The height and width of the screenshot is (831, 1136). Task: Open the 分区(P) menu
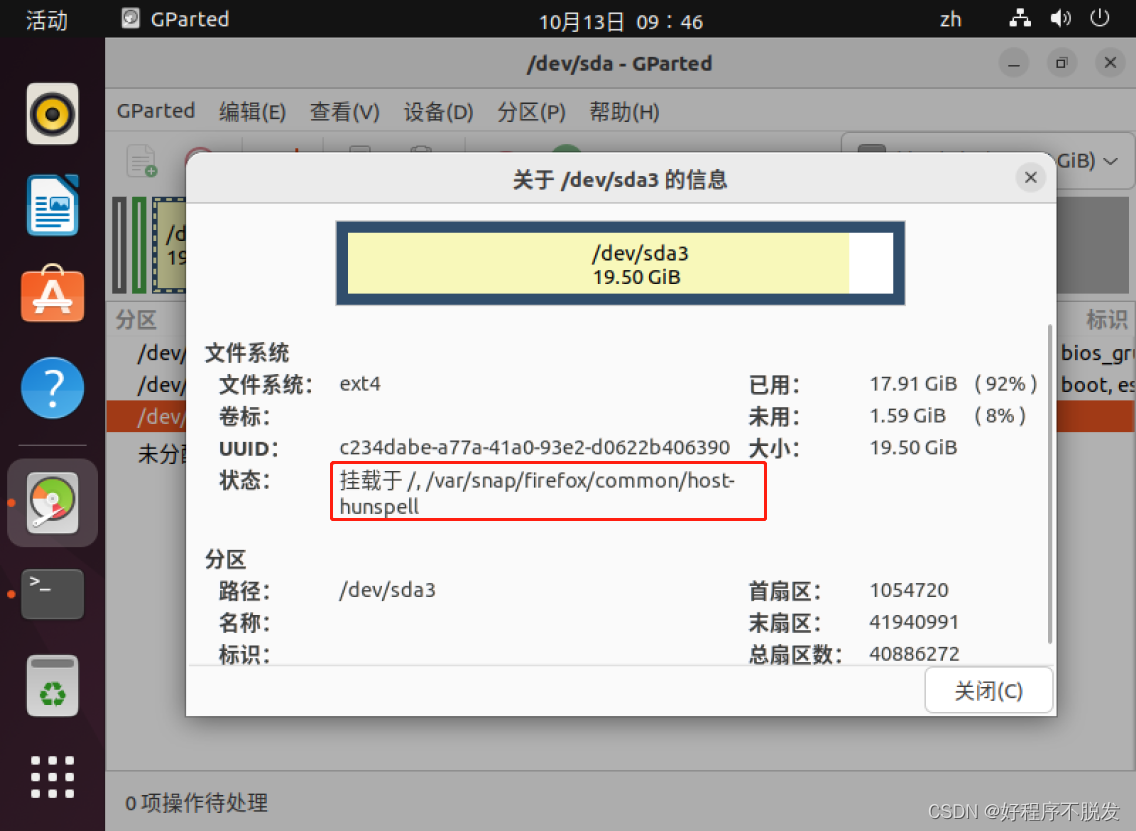point(531,112)
